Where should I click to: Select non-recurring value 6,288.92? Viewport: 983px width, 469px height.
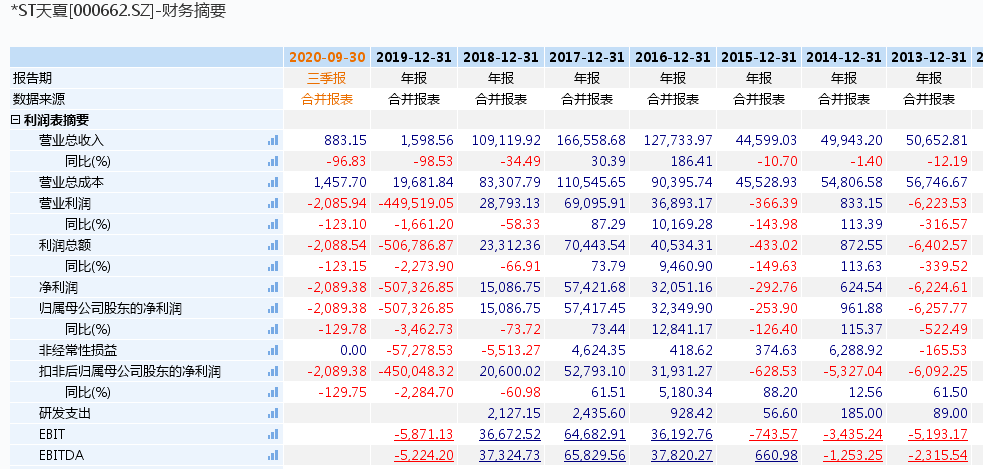pyautogui.click(x=856, y=350)
